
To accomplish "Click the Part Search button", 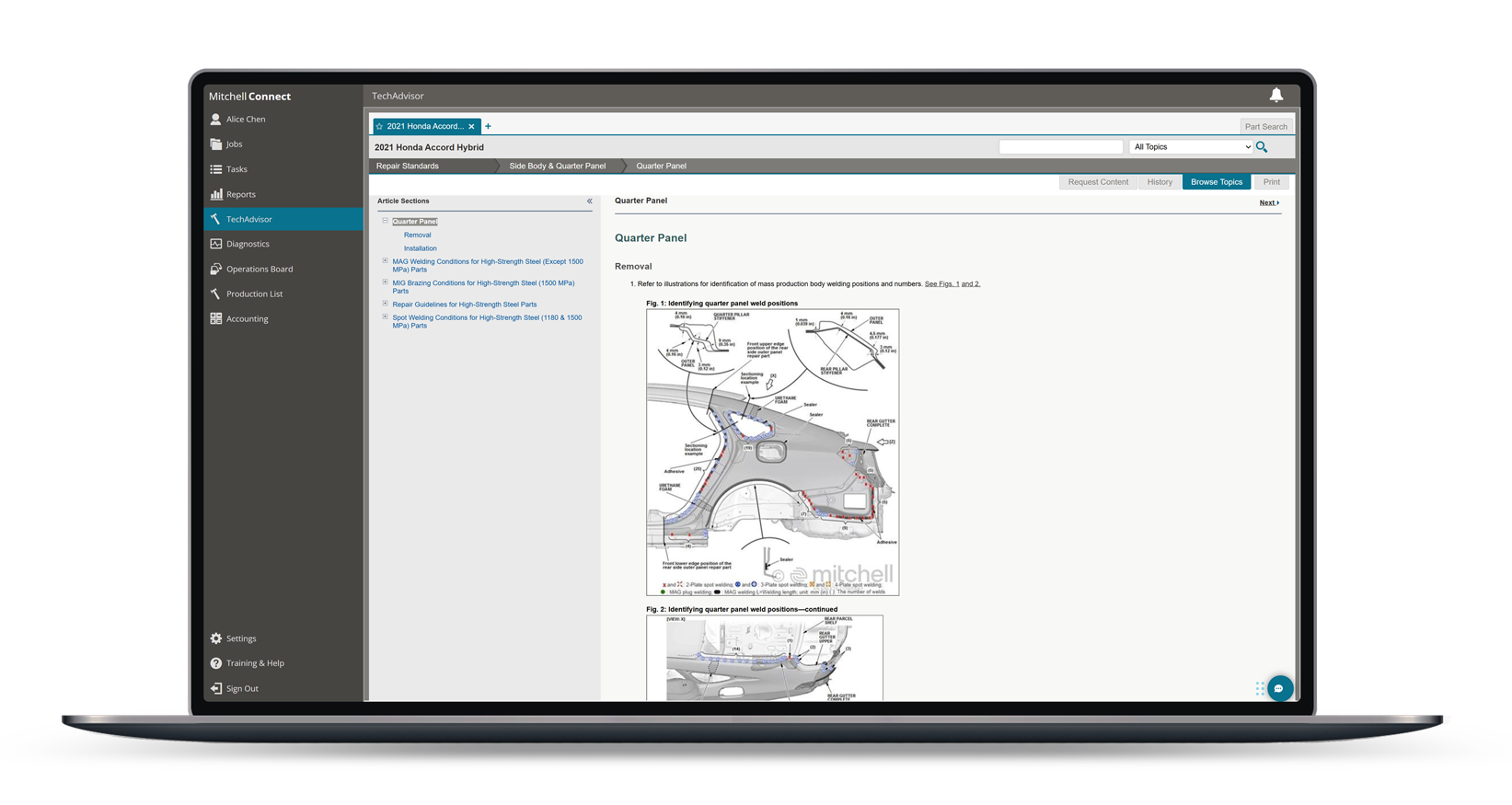I will pyautogui.click(x=1265, y=127).
